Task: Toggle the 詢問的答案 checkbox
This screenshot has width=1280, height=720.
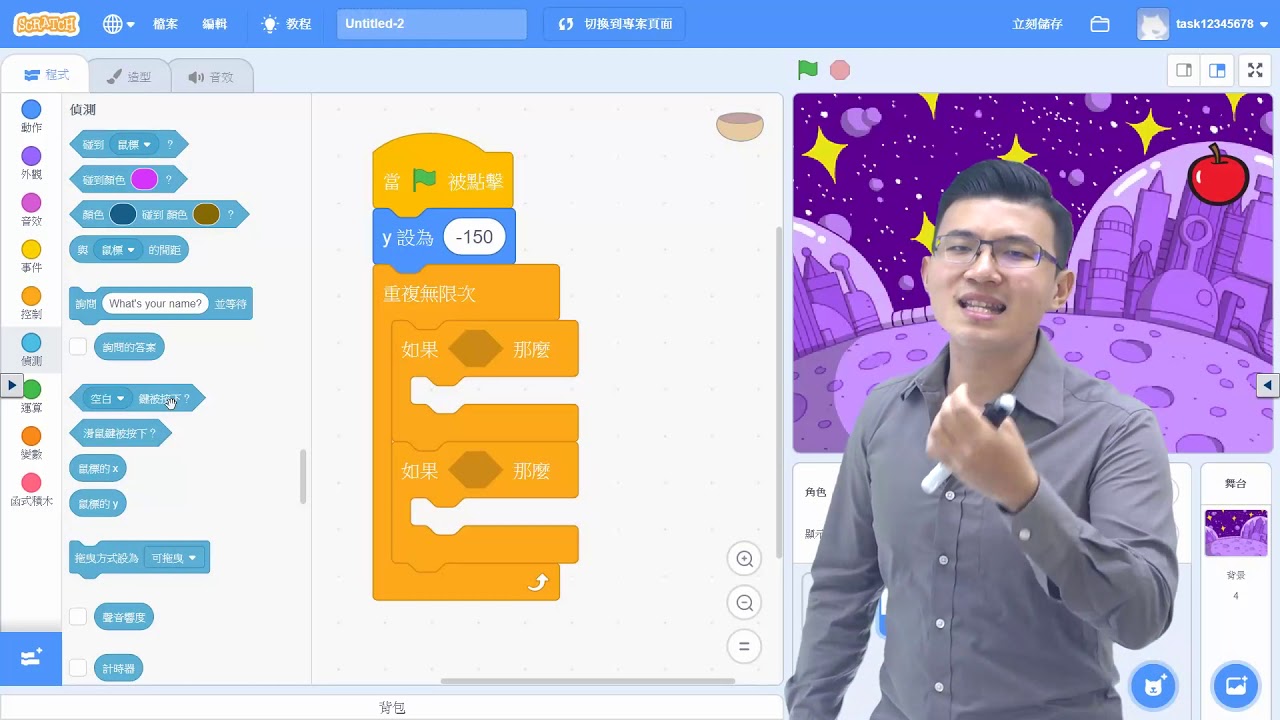Action: pos(78,347)
